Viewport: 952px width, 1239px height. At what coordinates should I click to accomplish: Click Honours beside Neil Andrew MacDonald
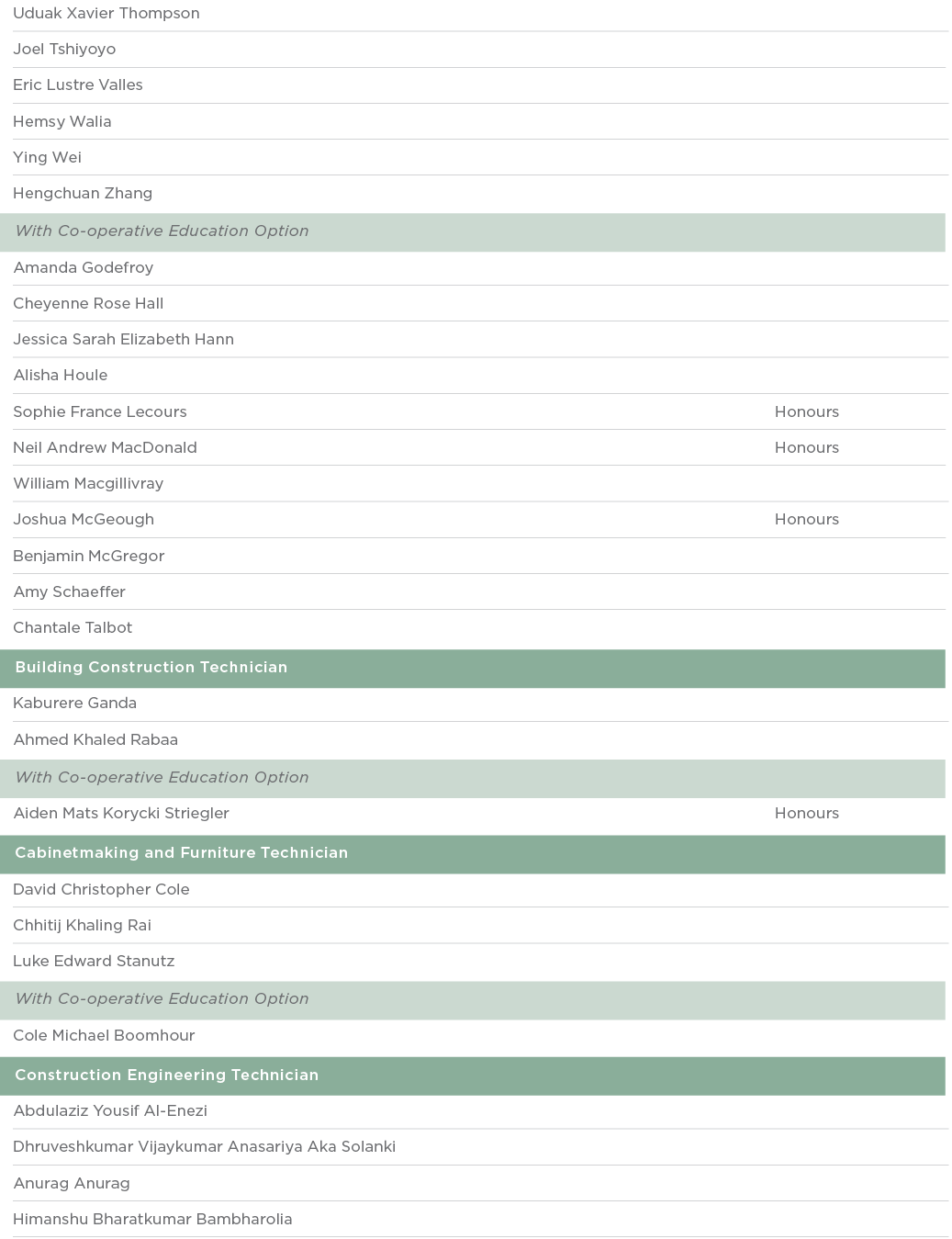806,448
